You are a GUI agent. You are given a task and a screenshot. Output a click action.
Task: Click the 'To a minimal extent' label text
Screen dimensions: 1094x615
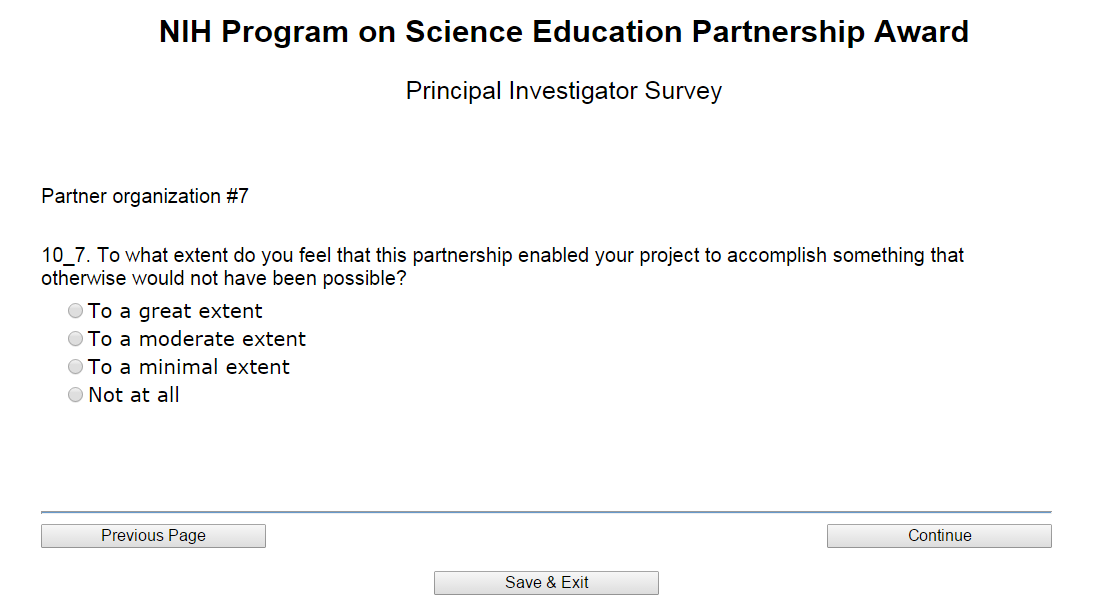click(189, 367)
